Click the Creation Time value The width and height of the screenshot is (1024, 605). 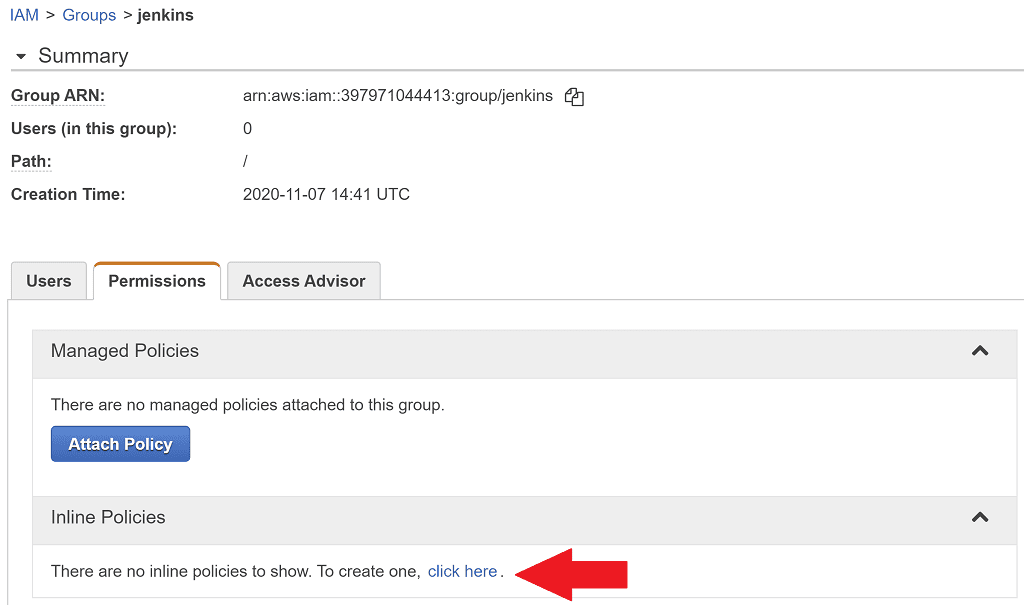coord(326,194)
